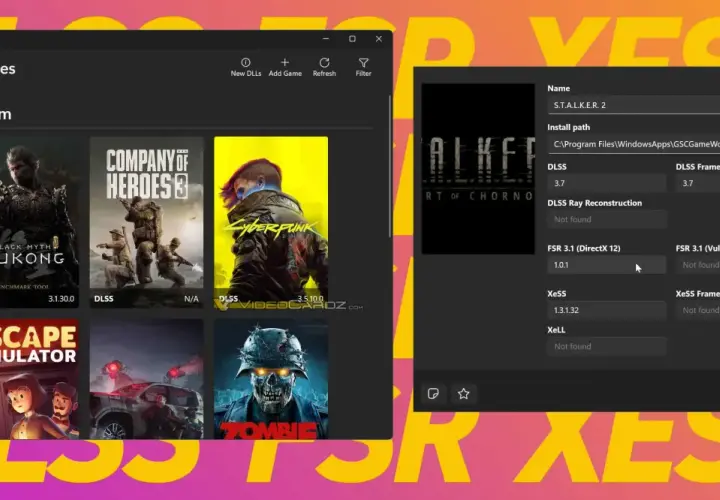Viewport: 720px width, 500px height.
Task: Refresh the game library
Action: click(324, 62)
